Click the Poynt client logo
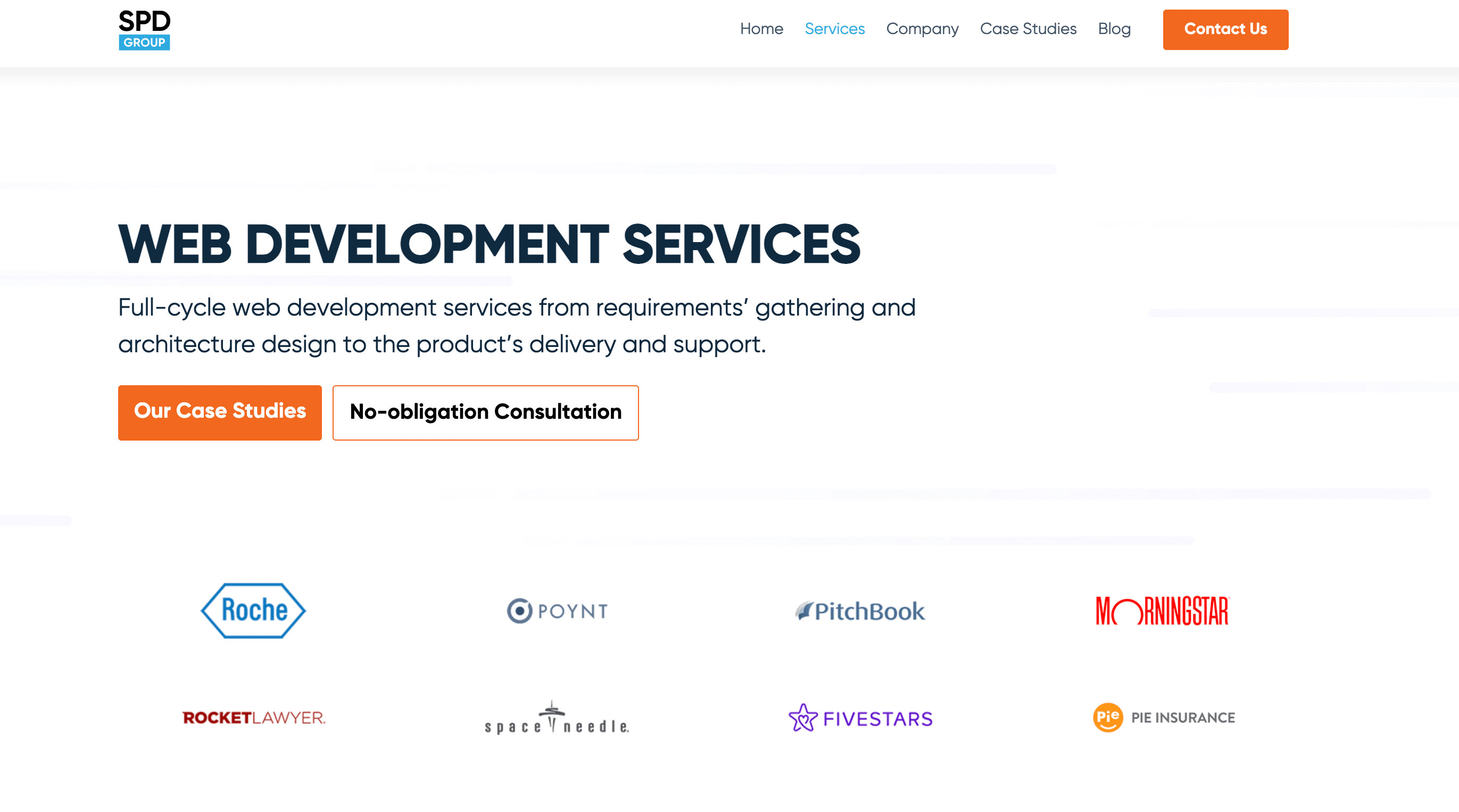Image resolution: width=1459 pixels, height=812 pixels. pyautogui.click(x=557, y=610)
